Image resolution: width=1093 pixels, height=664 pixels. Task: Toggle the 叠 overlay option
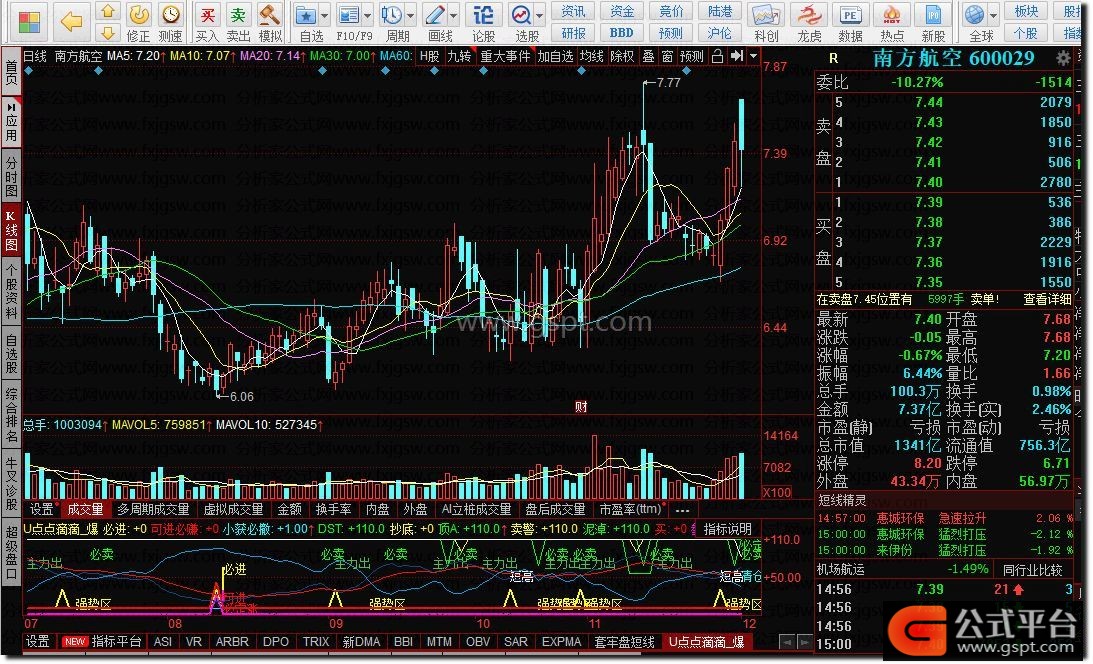[x=648, y=56]
